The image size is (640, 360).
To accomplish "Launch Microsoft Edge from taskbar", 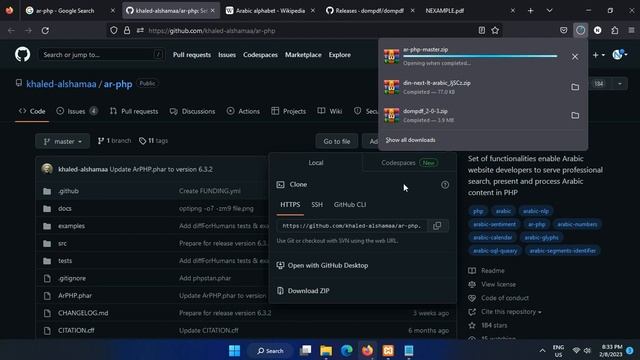I will (347, 351).
